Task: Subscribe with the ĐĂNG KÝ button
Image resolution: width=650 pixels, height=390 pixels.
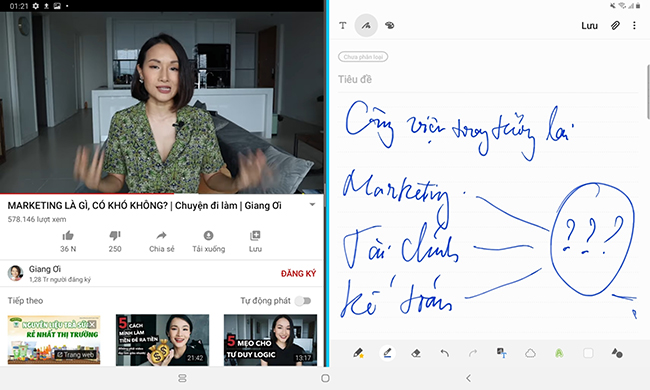Action: click(x=298, y=274)
